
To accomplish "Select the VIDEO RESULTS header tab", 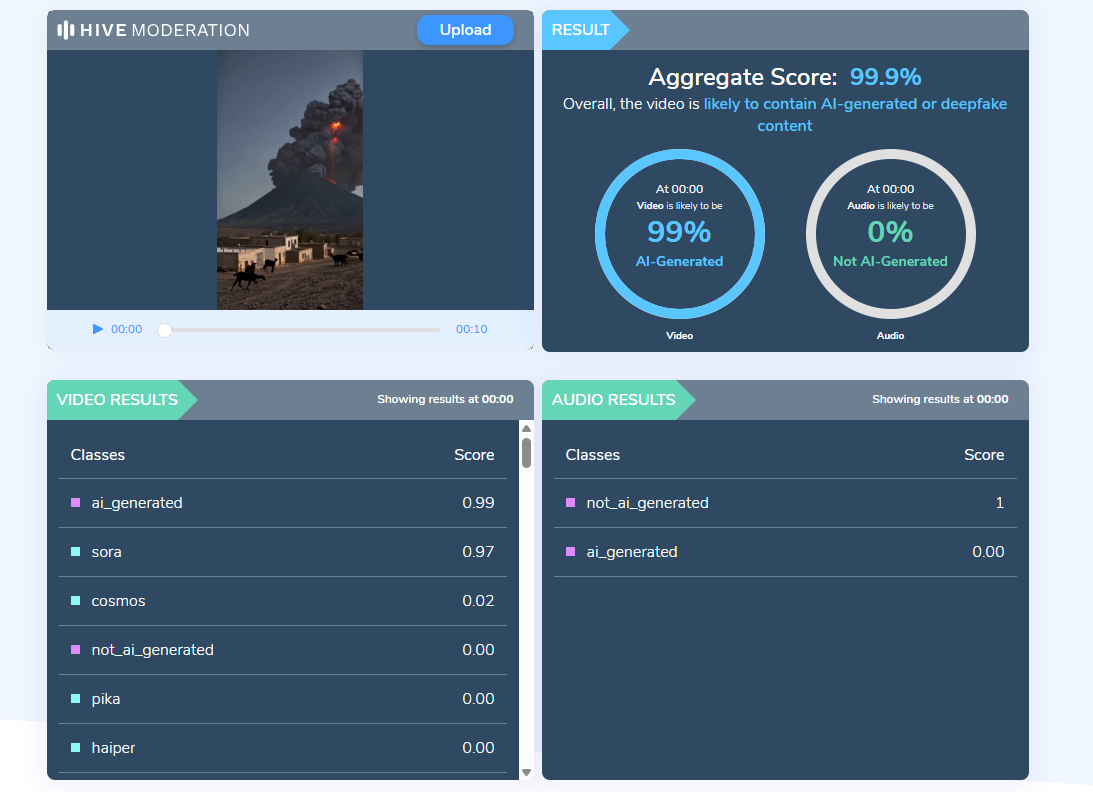I will (117, 400).
